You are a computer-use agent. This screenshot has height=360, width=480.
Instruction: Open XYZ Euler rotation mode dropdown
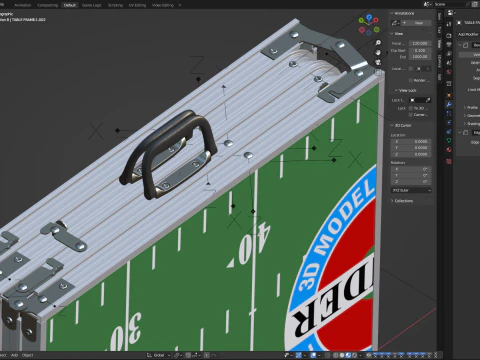click(411, 190)
